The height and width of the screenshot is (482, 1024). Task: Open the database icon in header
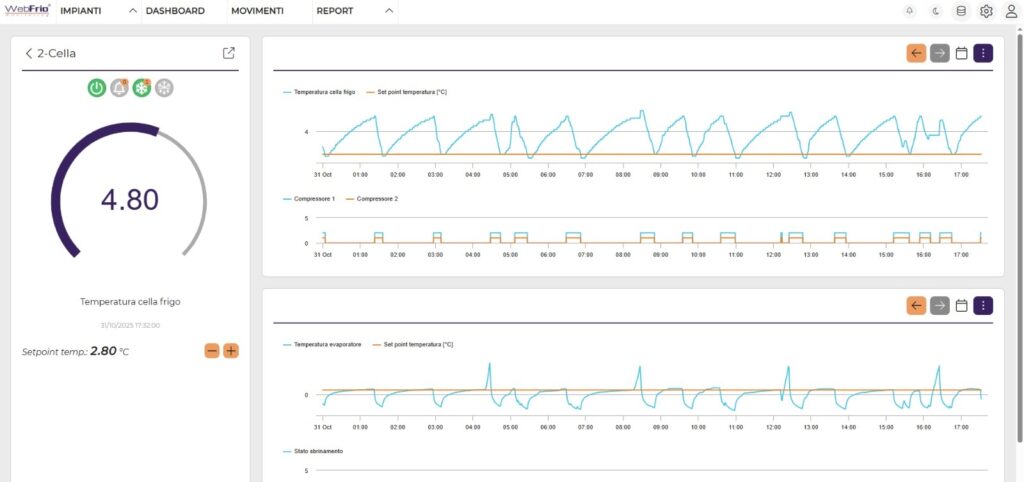pyautogui.click(x=961, y=11)
